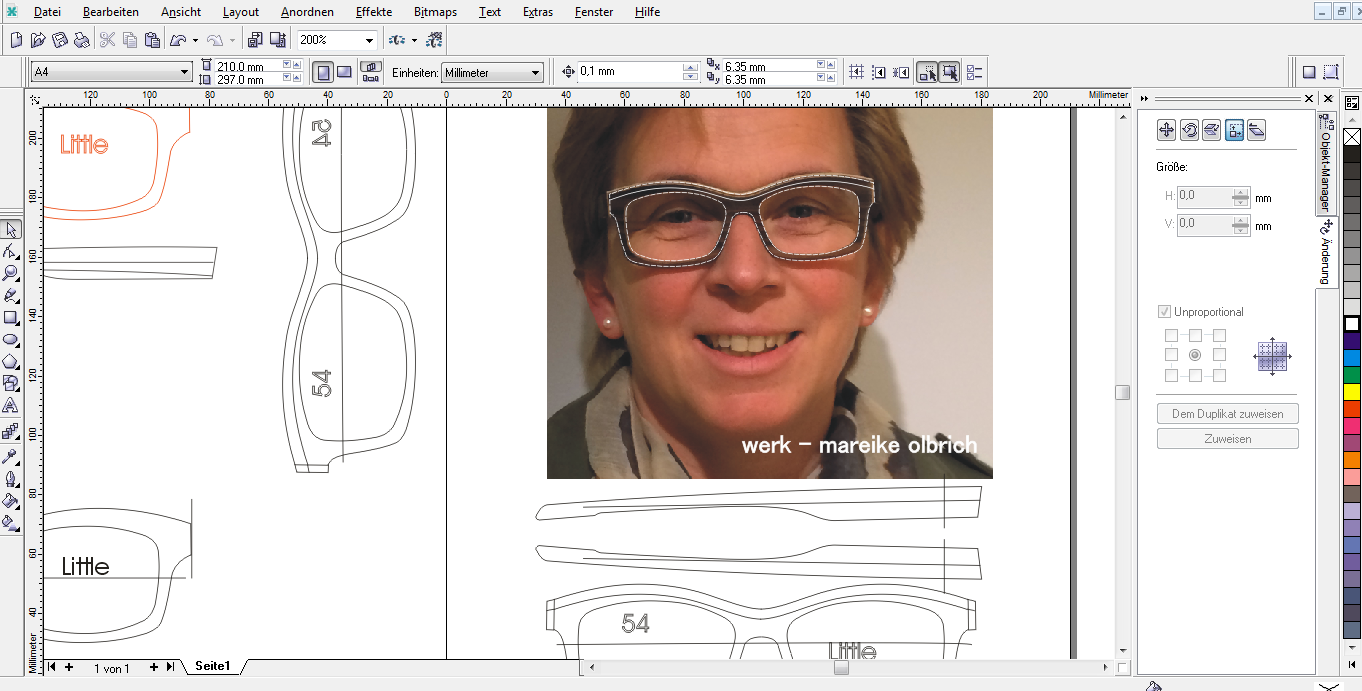Toggle Snap to Grid icon
1362x691 pixels.
[856, 72]
